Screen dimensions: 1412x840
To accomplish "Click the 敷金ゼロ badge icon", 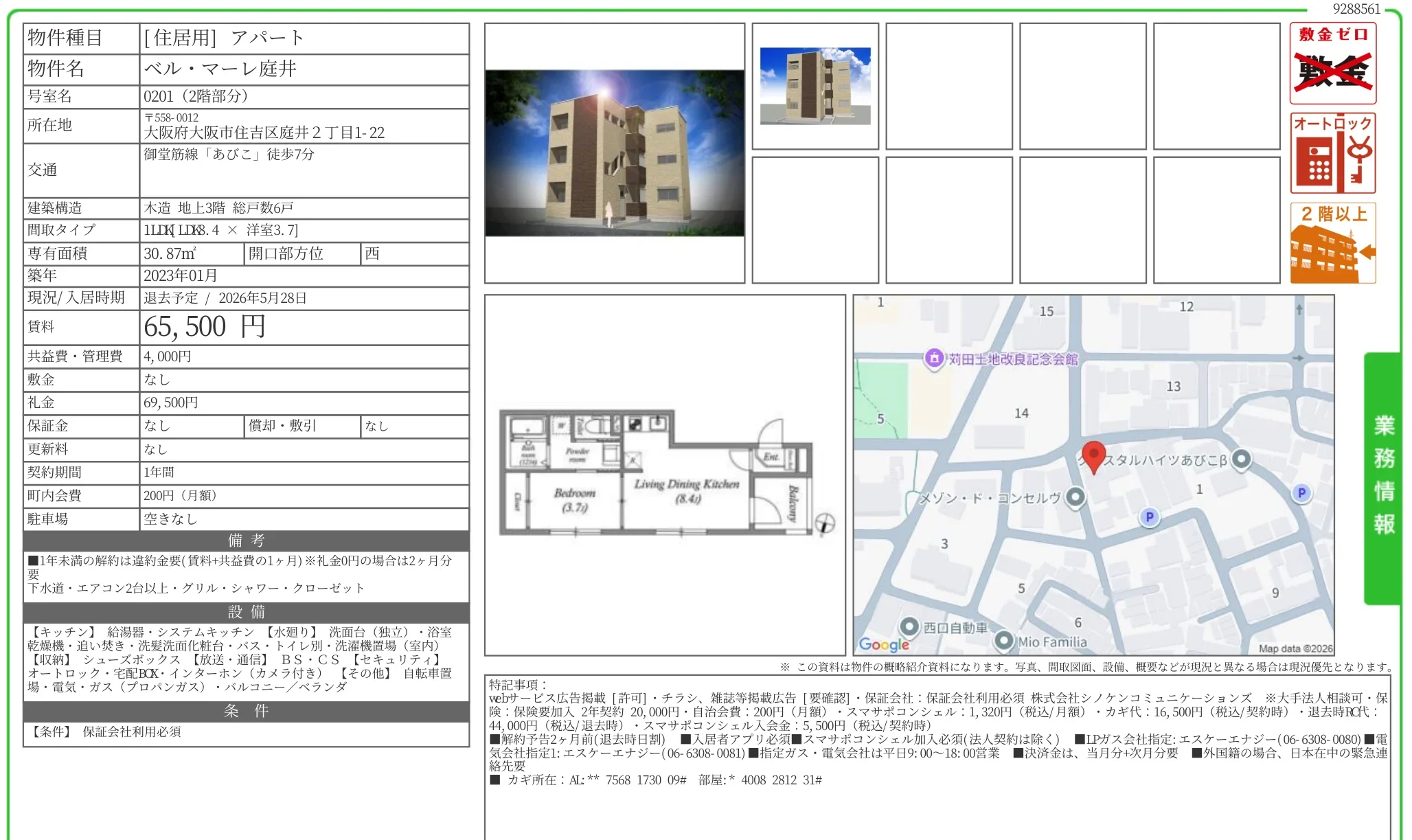I will pos(1332,63).
